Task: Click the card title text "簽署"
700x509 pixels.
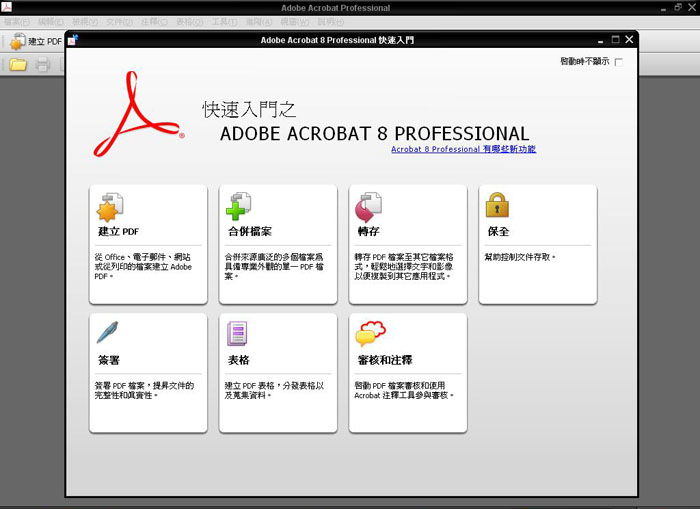Action: [109, 360]
